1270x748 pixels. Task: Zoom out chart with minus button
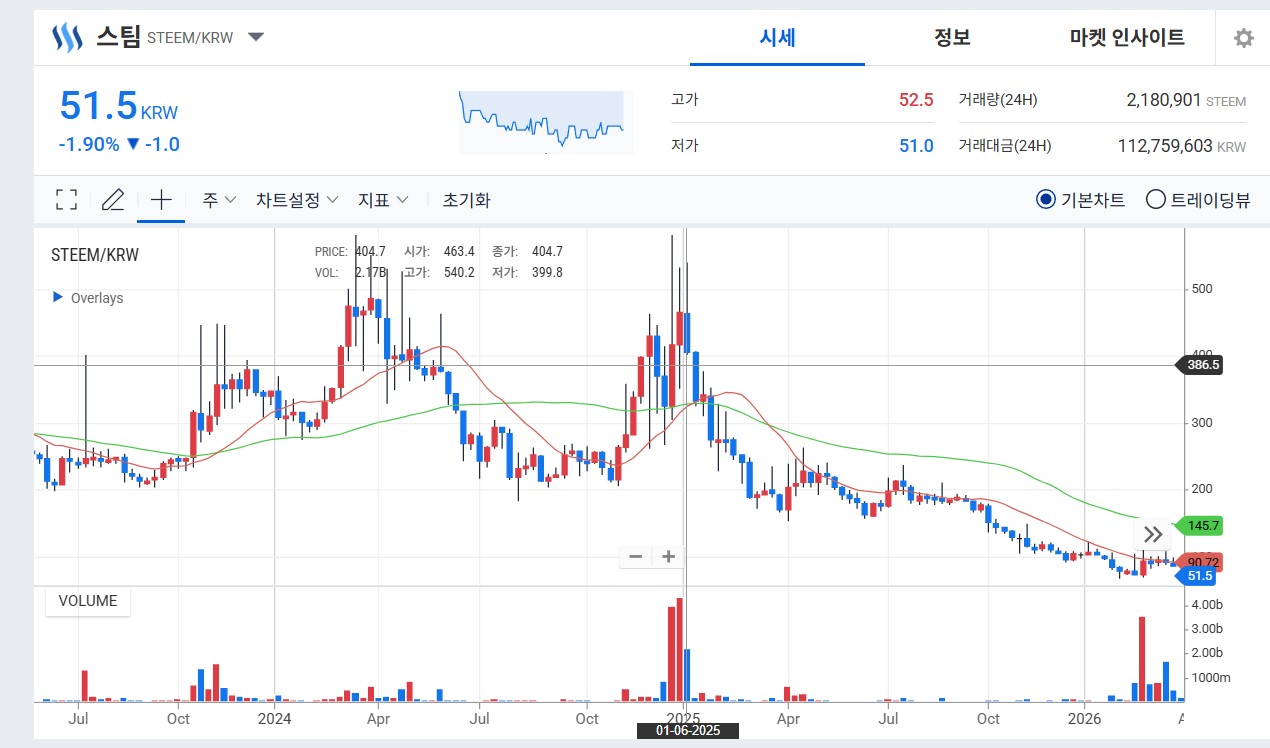coord(635,557)
